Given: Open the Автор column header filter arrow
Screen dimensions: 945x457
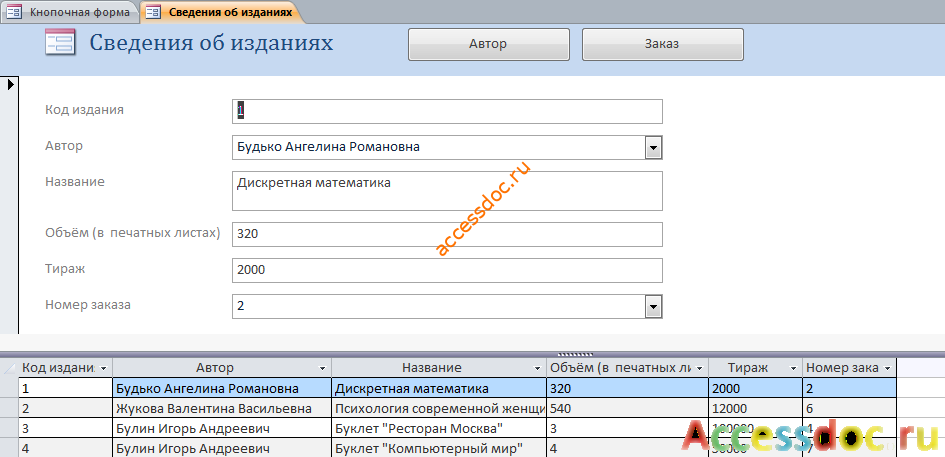Looking at the screenshot, I should coord(322,368).
